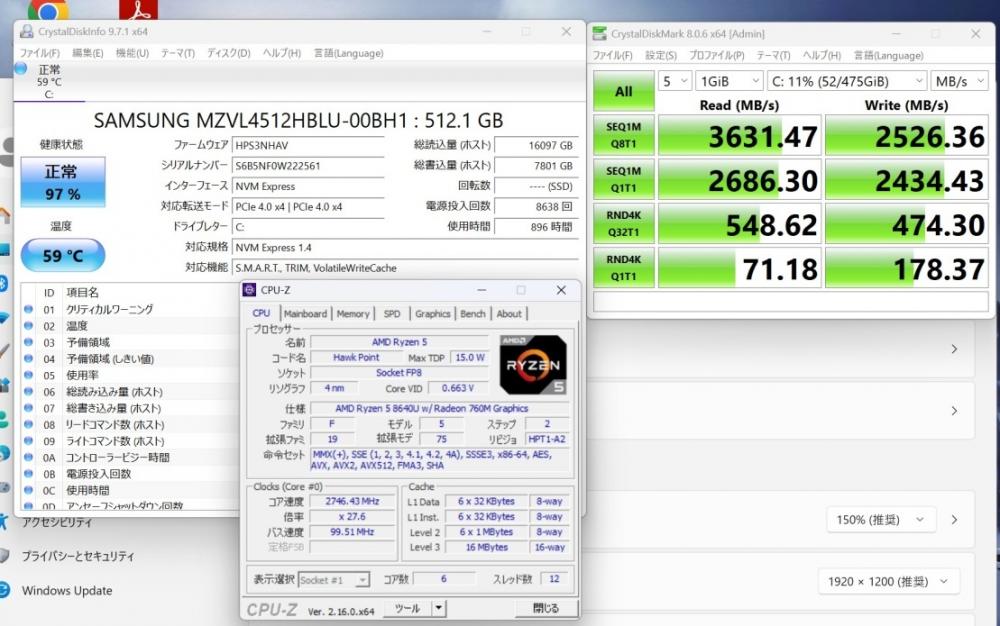
Task: Switch to the Bench tab in CPU-Z
Action: [473, 314]
